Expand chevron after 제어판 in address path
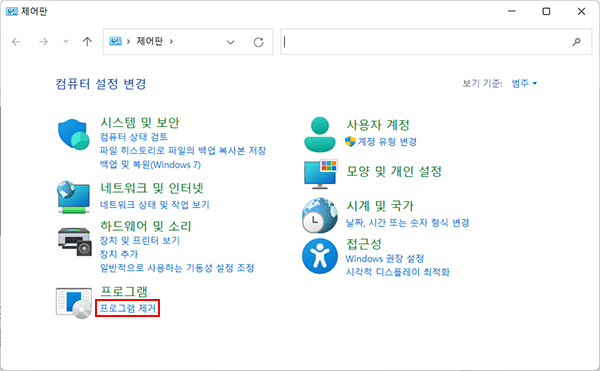 (171, 41)
